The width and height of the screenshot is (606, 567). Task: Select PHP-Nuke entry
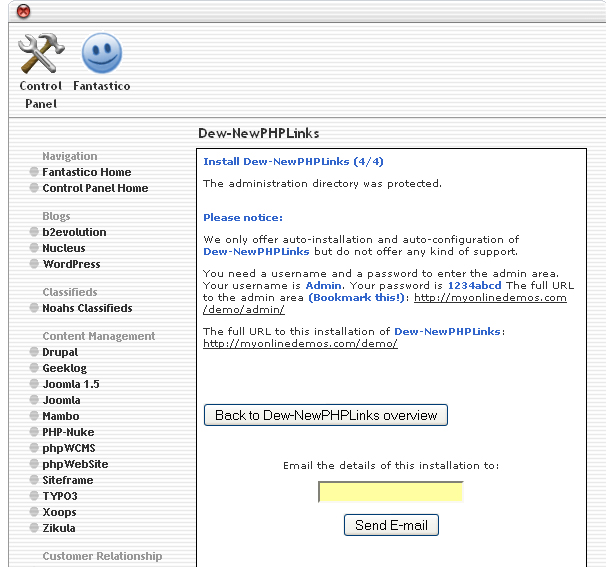point(68,432)
